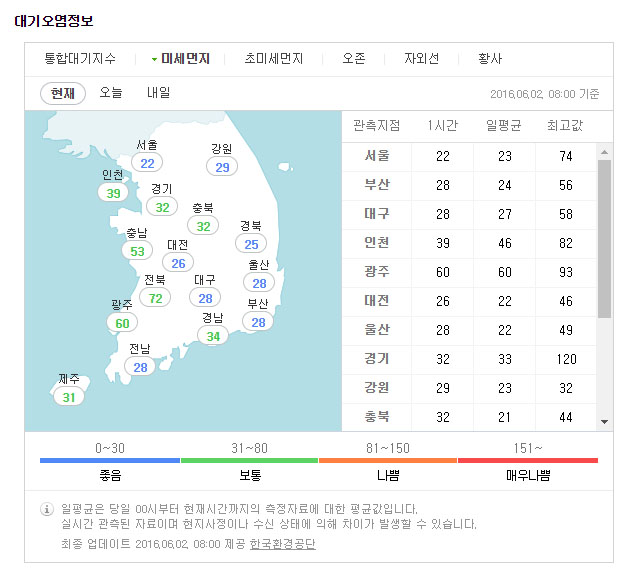Click the 부산 row name in table
Screen dimensions: 628x570
click(x=376, y=185)
